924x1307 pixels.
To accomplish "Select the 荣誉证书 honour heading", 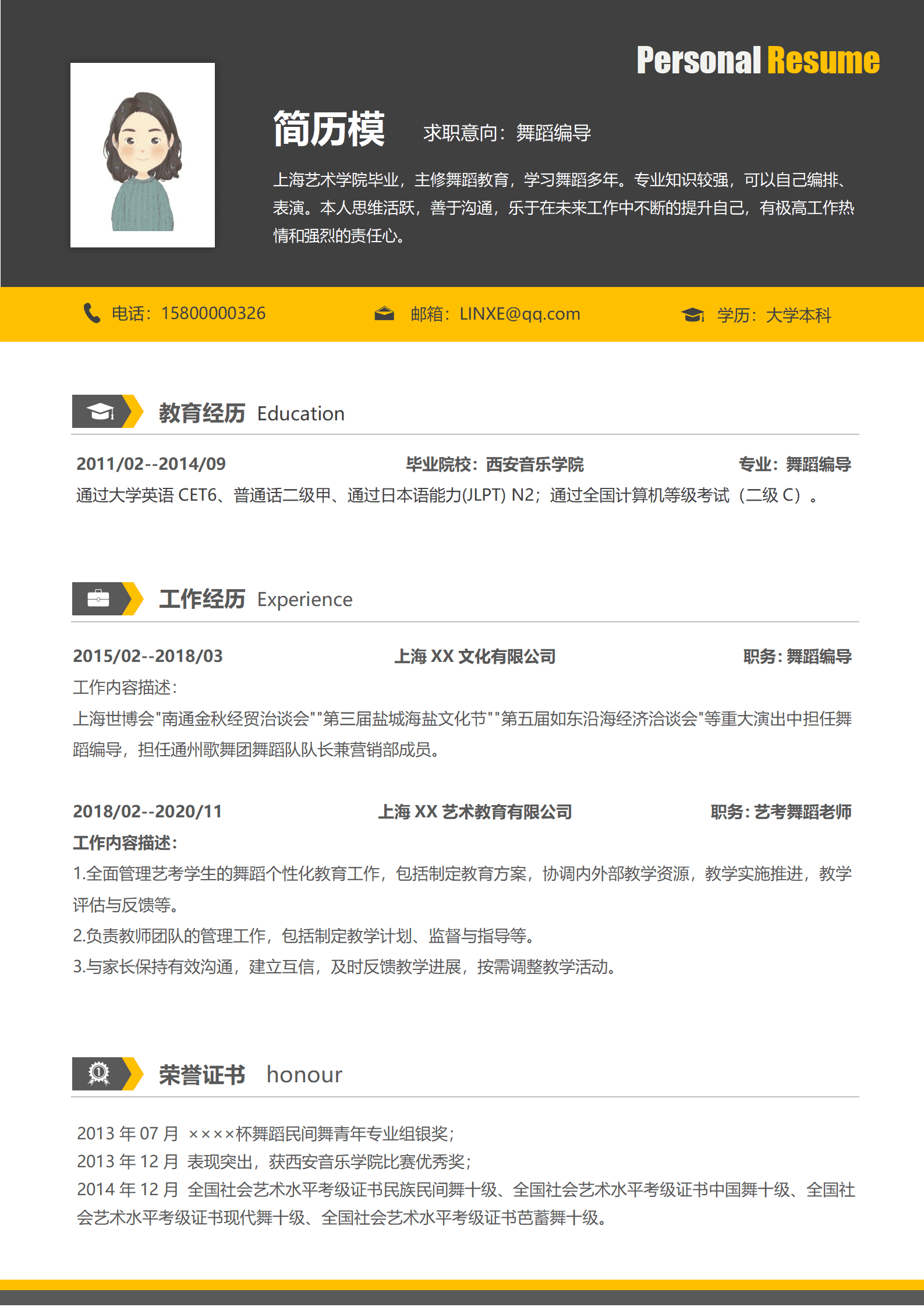I will tap(250, 1075).
